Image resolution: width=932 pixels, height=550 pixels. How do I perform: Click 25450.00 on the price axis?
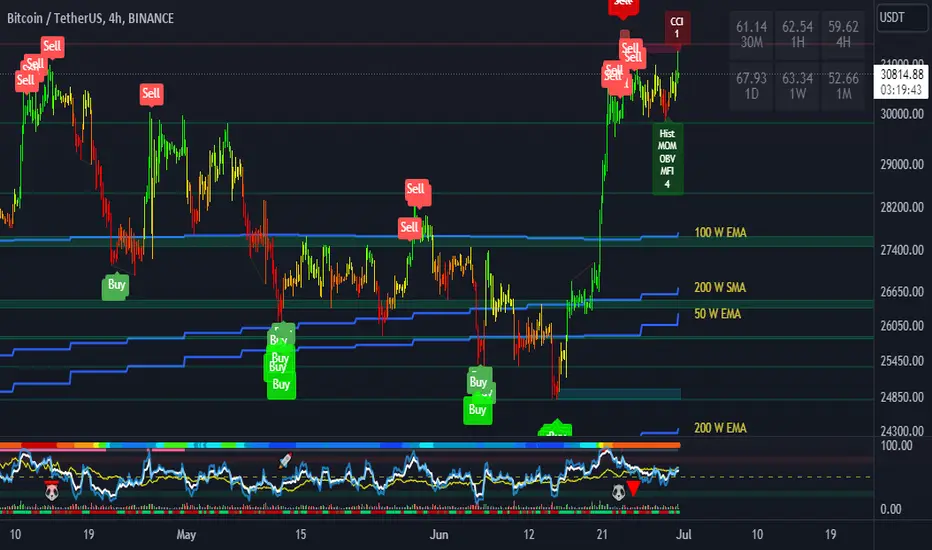tap(902, 361)
